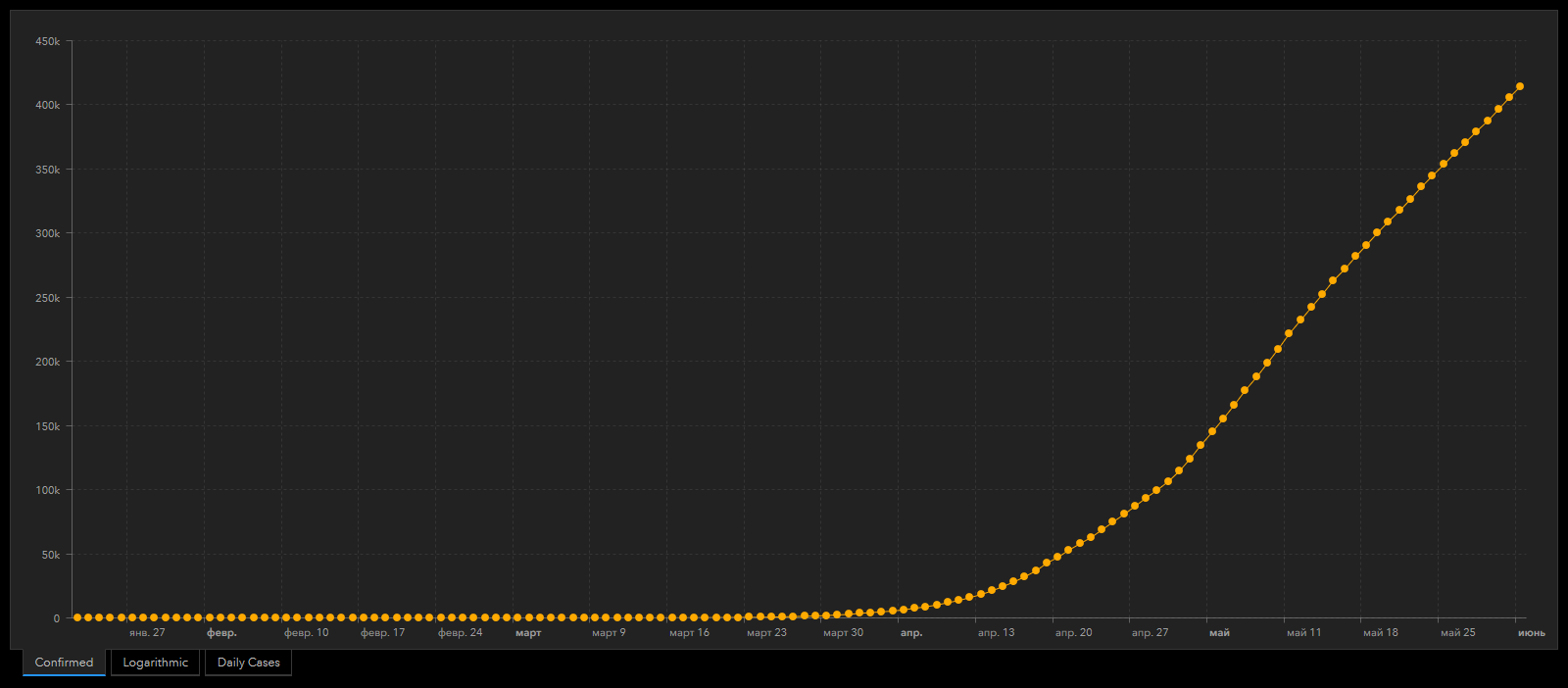Click the февр. 10 date label
The image size is (1568, 688).
(306, 633)
